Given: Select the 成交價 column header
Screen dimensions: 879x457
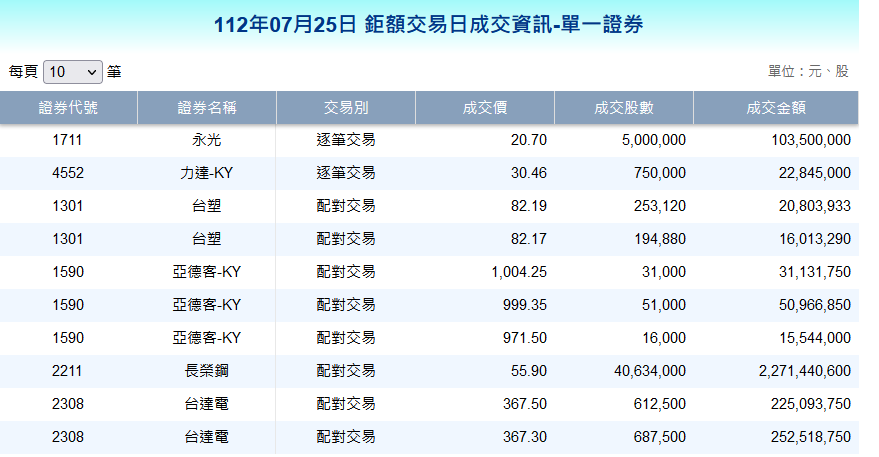Looking at the screenshot, I should 485,108.
